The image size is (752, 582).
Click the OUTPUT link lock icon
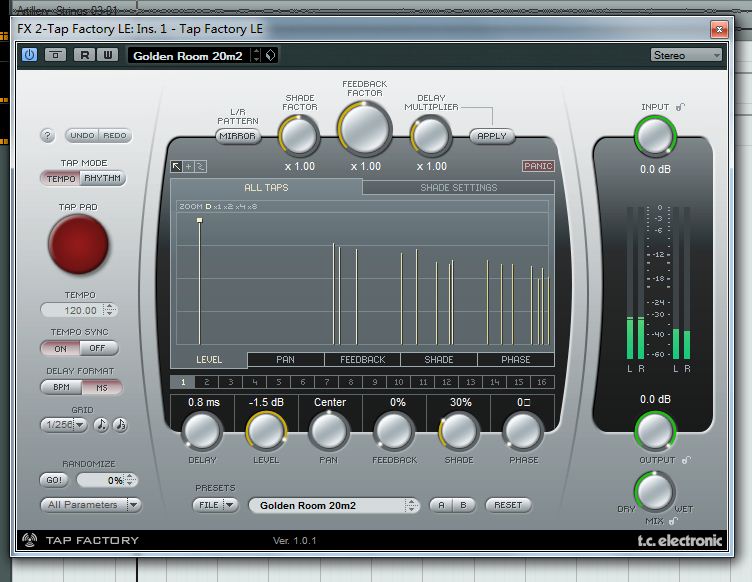tap(686, 460)
